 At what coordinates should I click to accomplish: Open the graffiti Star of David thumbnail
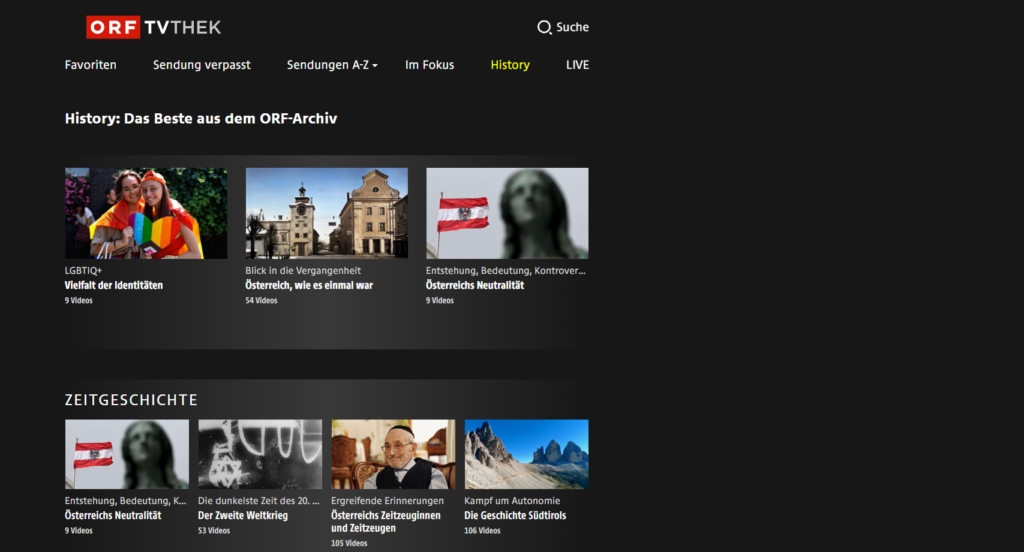(x=260, y=454)
